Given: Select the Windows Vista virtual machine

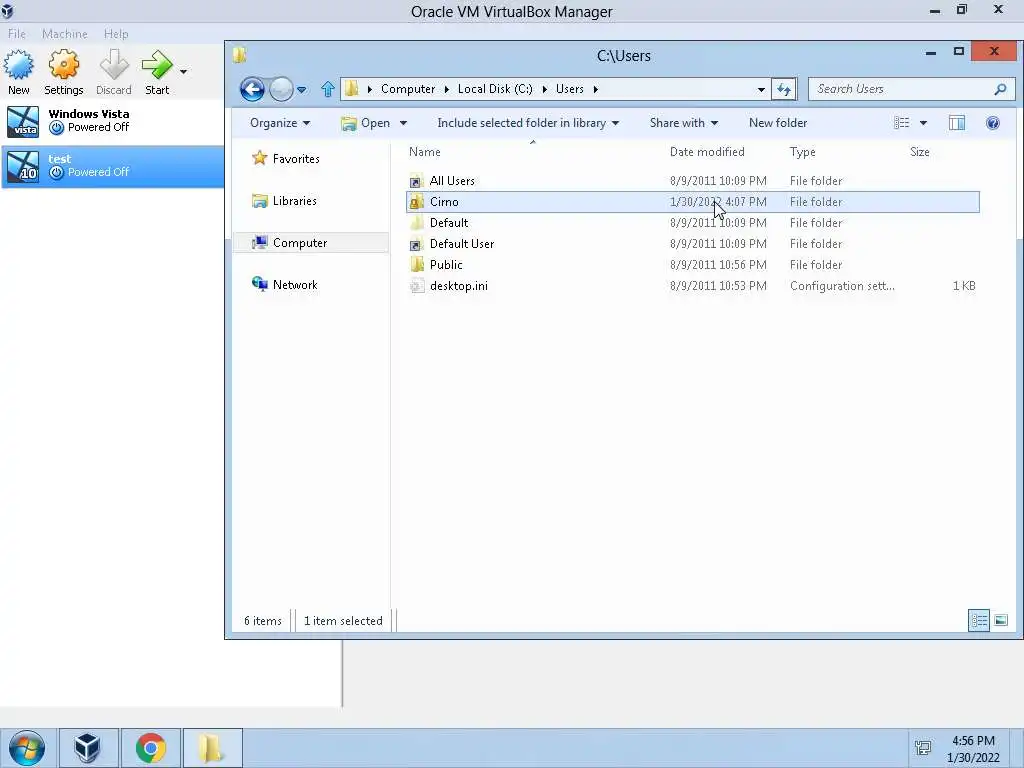Looking at the screenshot, I should tap(112, 121).
